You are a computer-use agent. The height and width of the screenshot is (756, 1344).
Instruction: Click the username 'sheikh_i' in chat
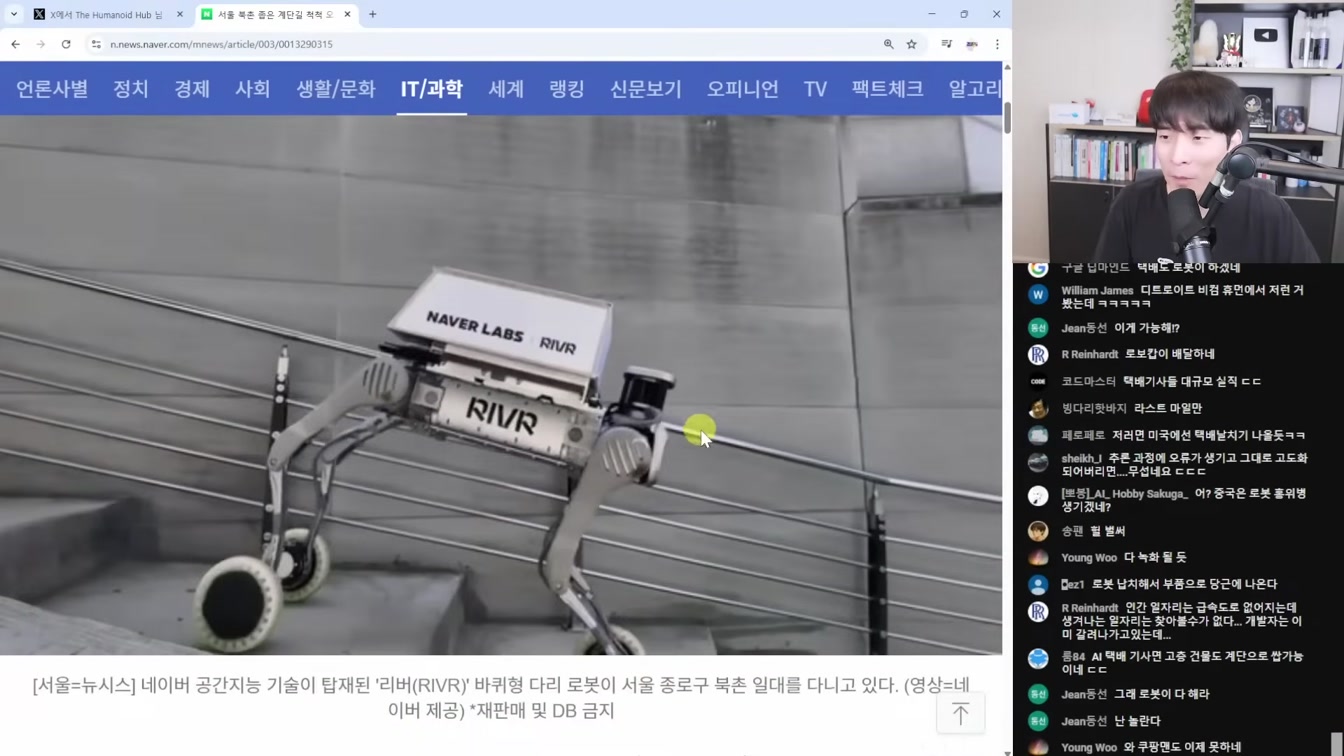pos(1081,459)
